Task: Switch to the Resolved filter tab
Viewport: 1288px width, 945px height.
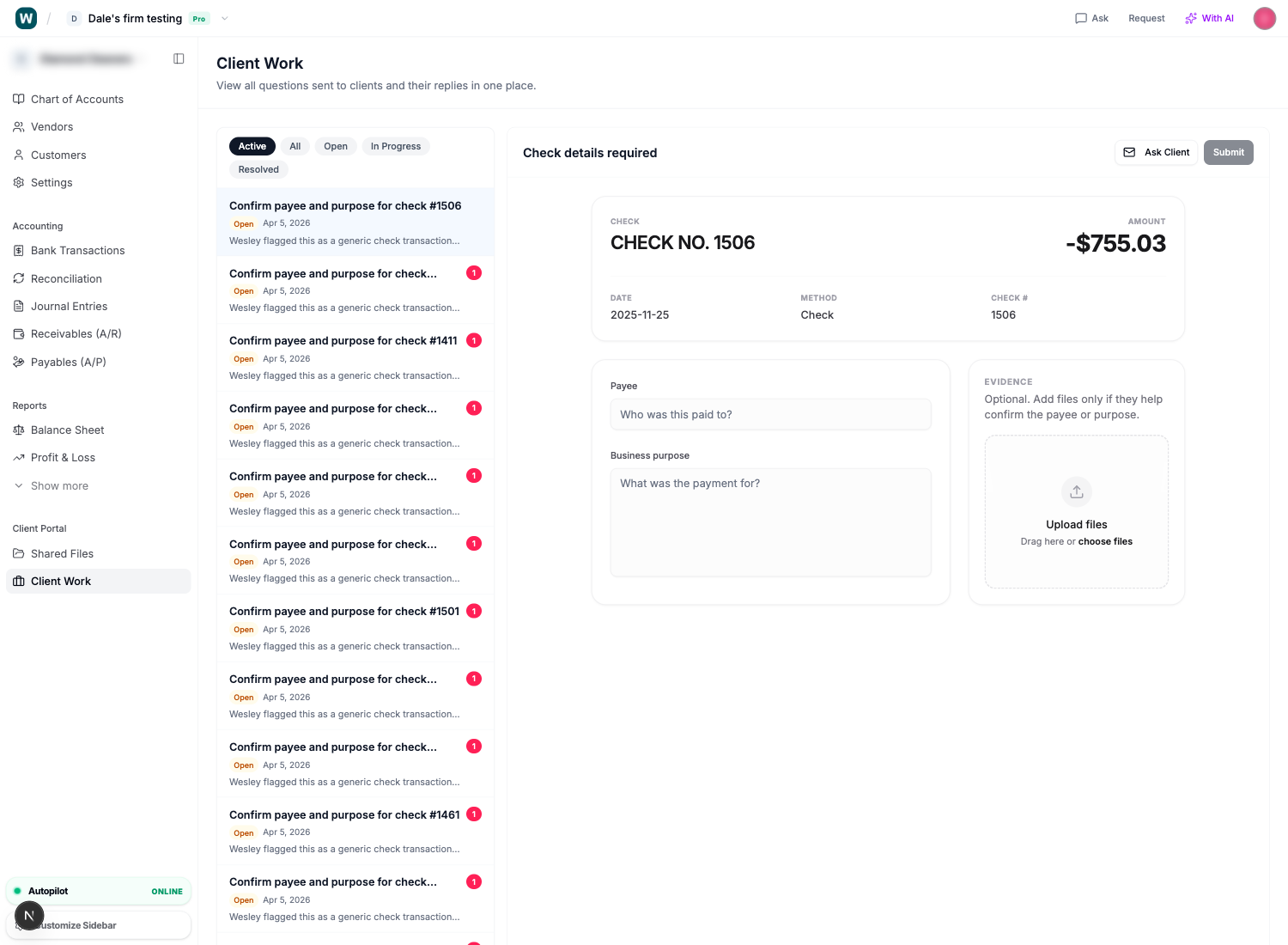Action: [258, 169]
